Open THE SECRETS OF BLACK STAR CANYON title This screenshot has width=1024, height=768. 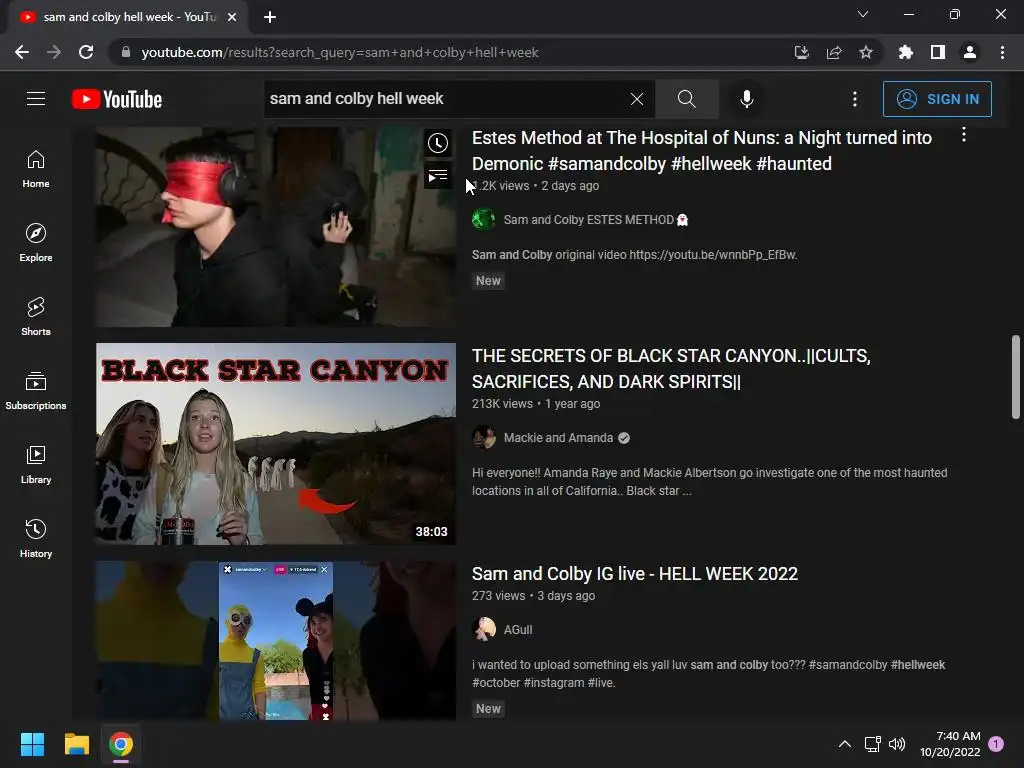pyautogui.click(x=671, y=368)
